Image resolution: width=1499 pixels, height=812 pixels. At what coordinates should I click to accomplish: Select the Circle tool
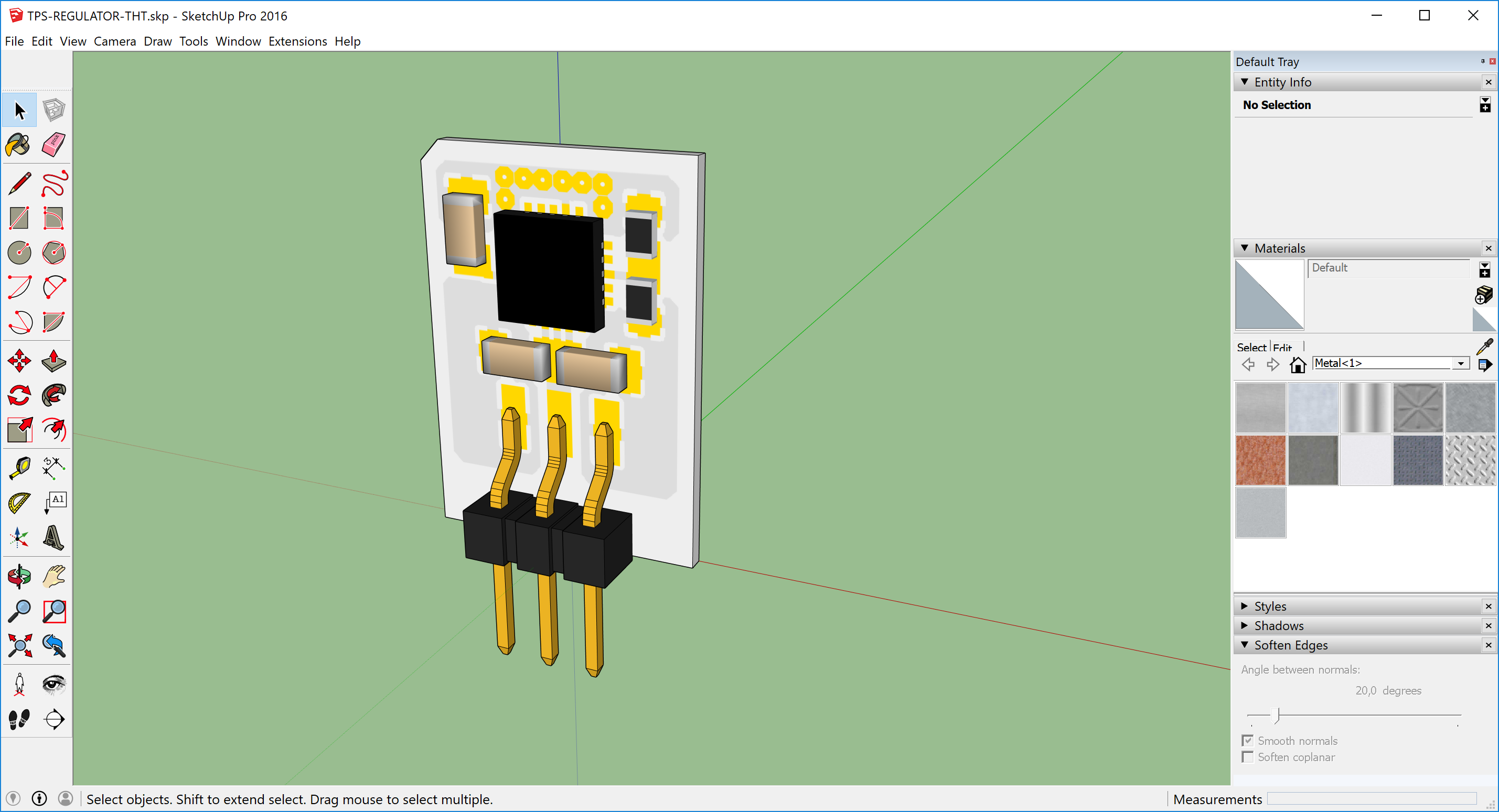coord(19,253)
